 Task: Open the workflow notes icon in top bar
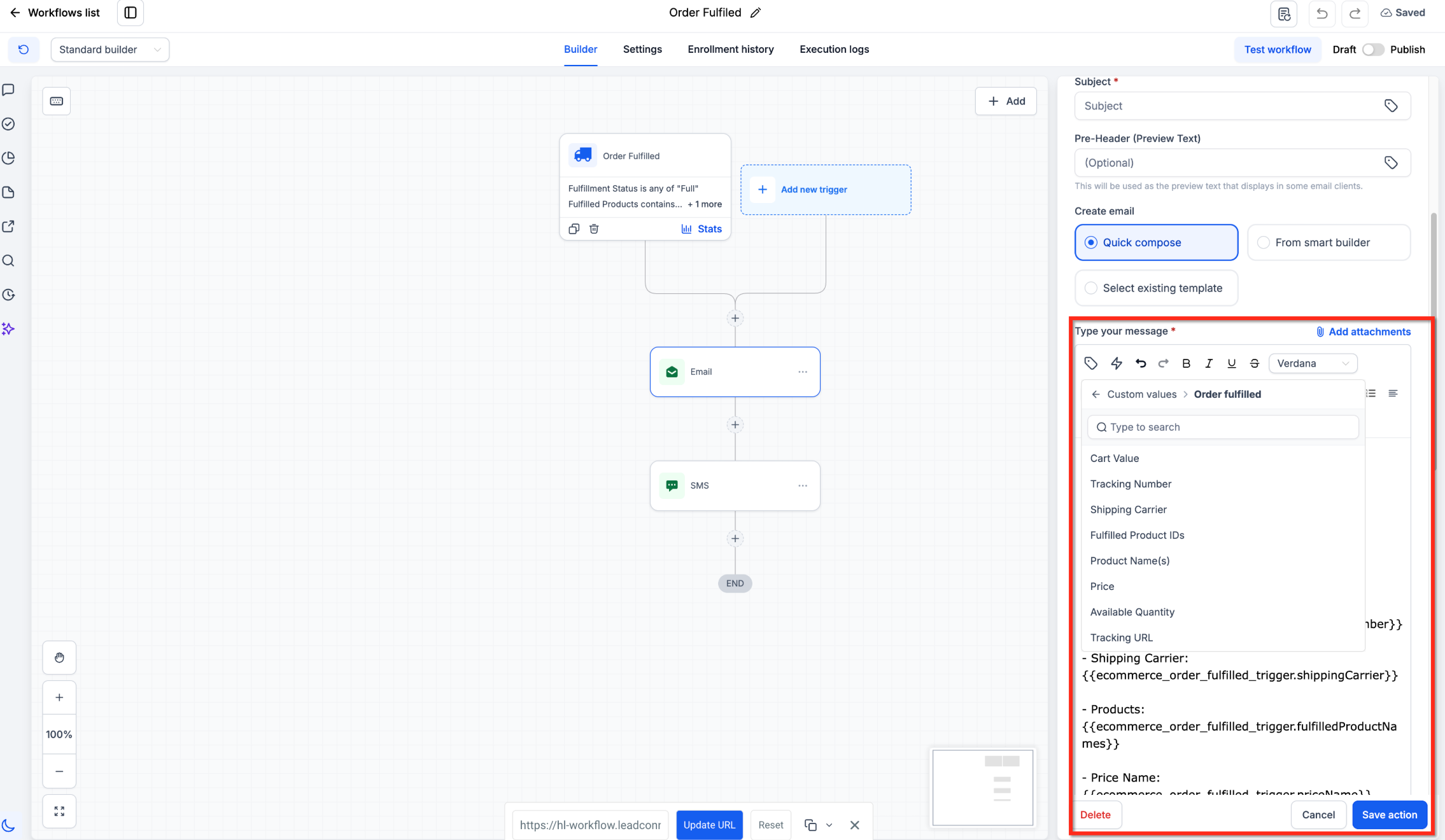tap(1283, 13)
